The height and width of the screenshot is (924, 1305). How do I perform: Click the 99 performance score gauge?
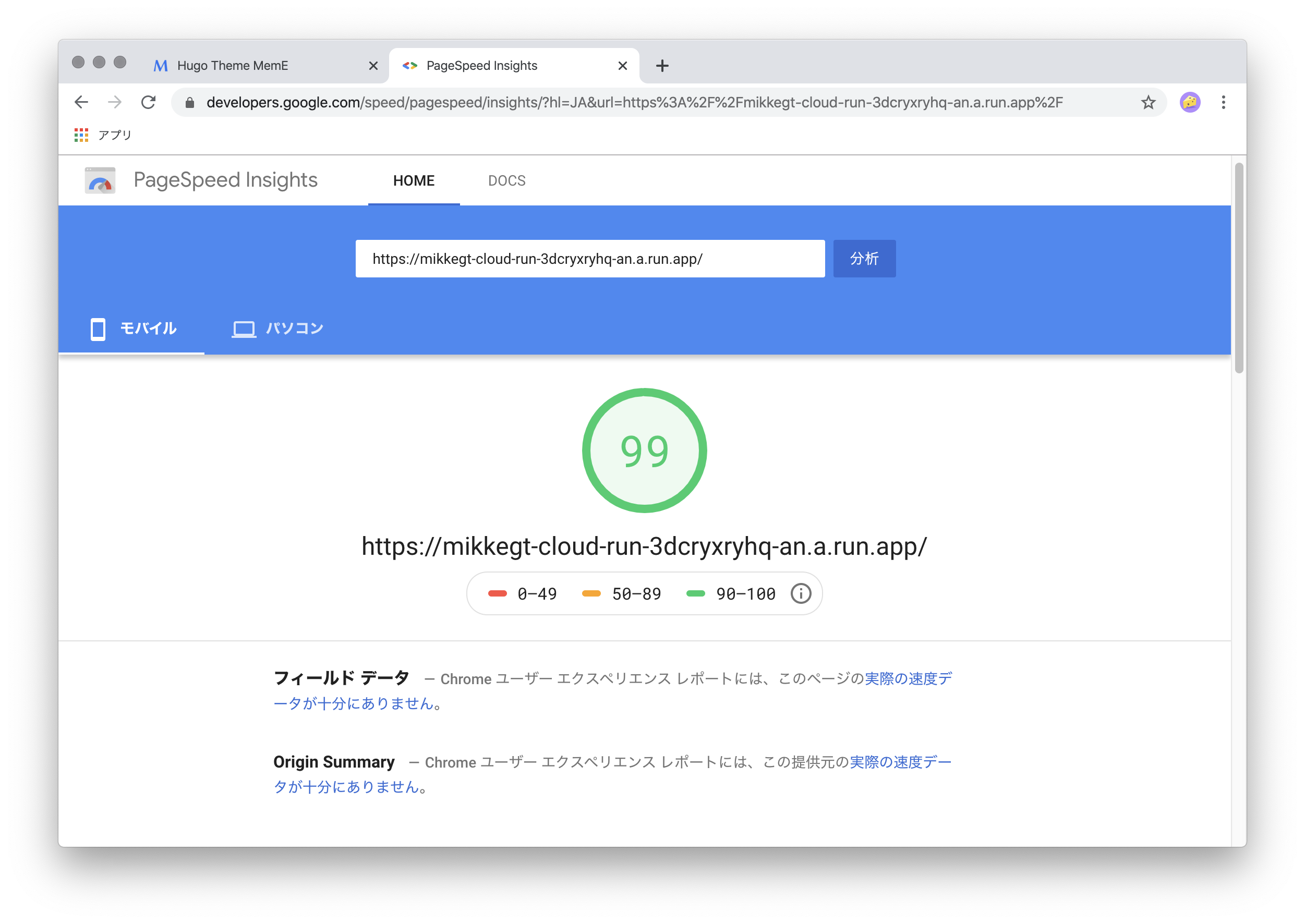pyautogui.click(x=644, y=451)
